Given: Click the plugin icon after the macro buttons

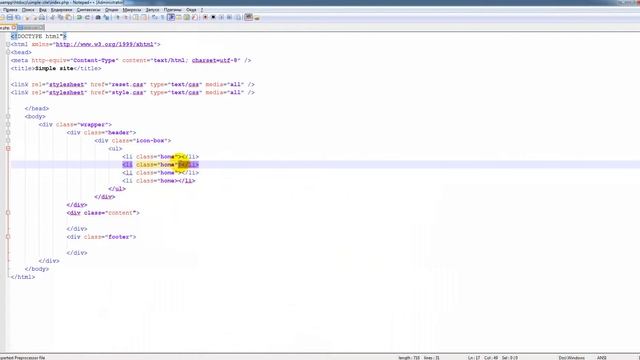Looking at the screenshot, I should click(x=249, y=17).
